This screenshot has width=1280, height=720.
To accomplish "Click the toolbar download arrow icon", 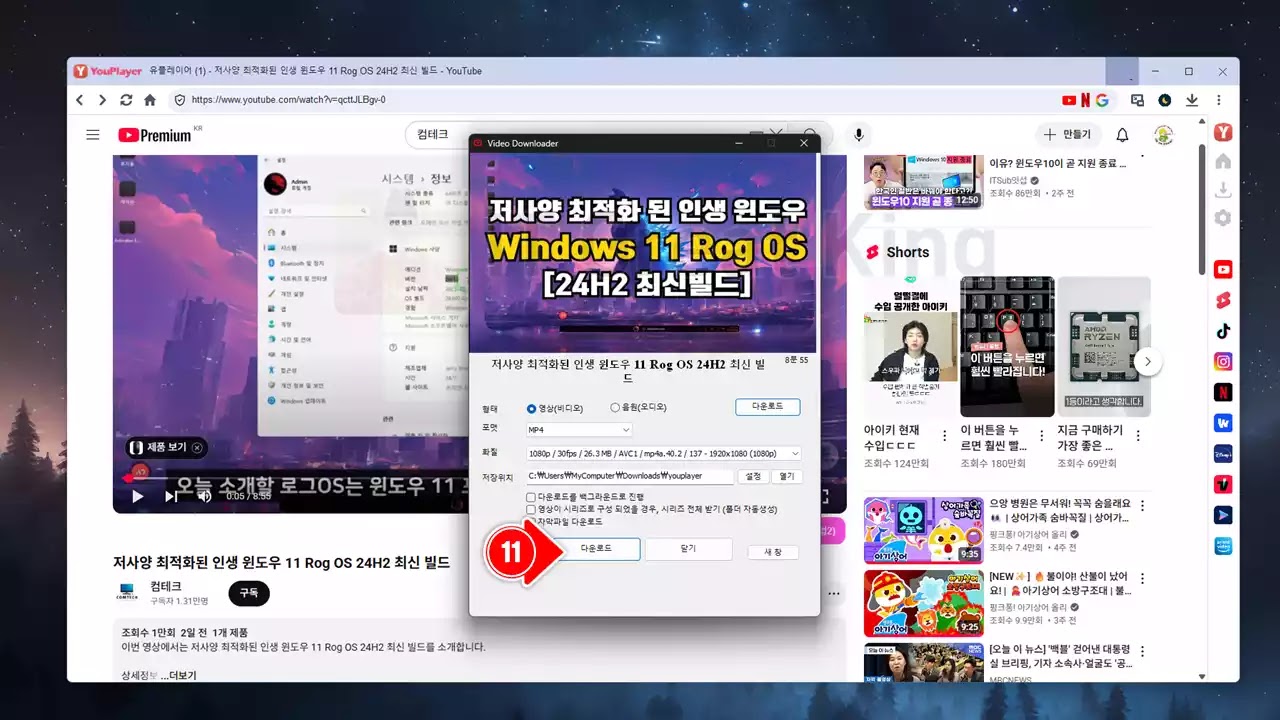I will point(1192,100).
